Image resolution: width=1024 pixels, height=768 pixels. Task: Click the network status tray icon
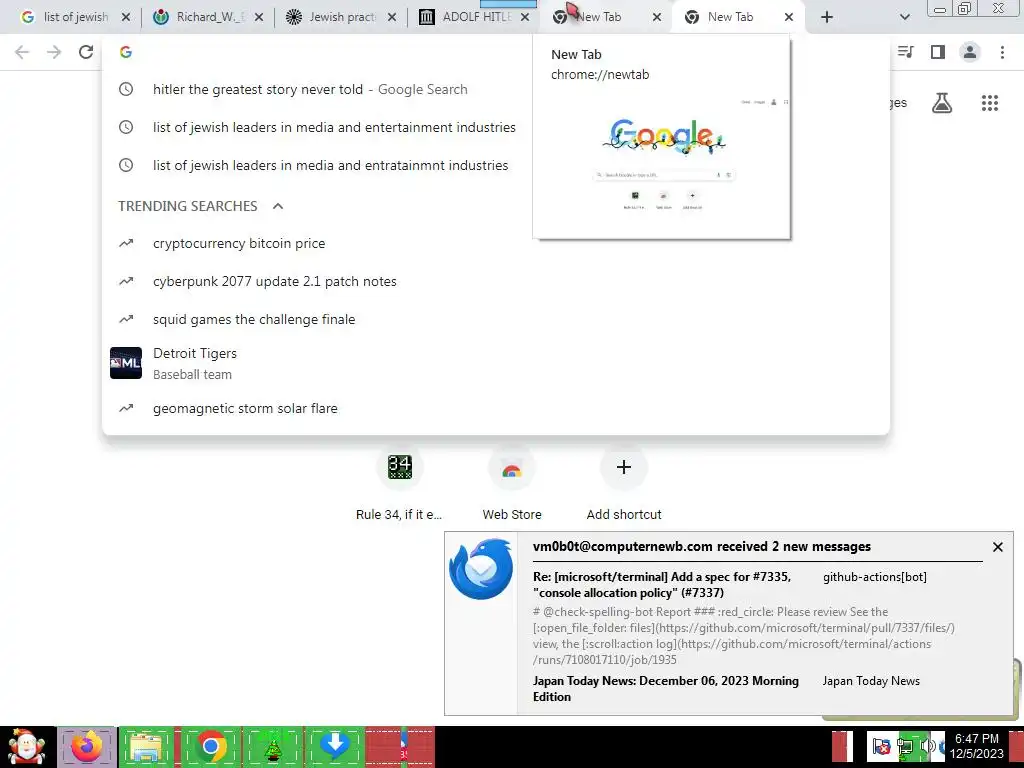click(906, 747)
